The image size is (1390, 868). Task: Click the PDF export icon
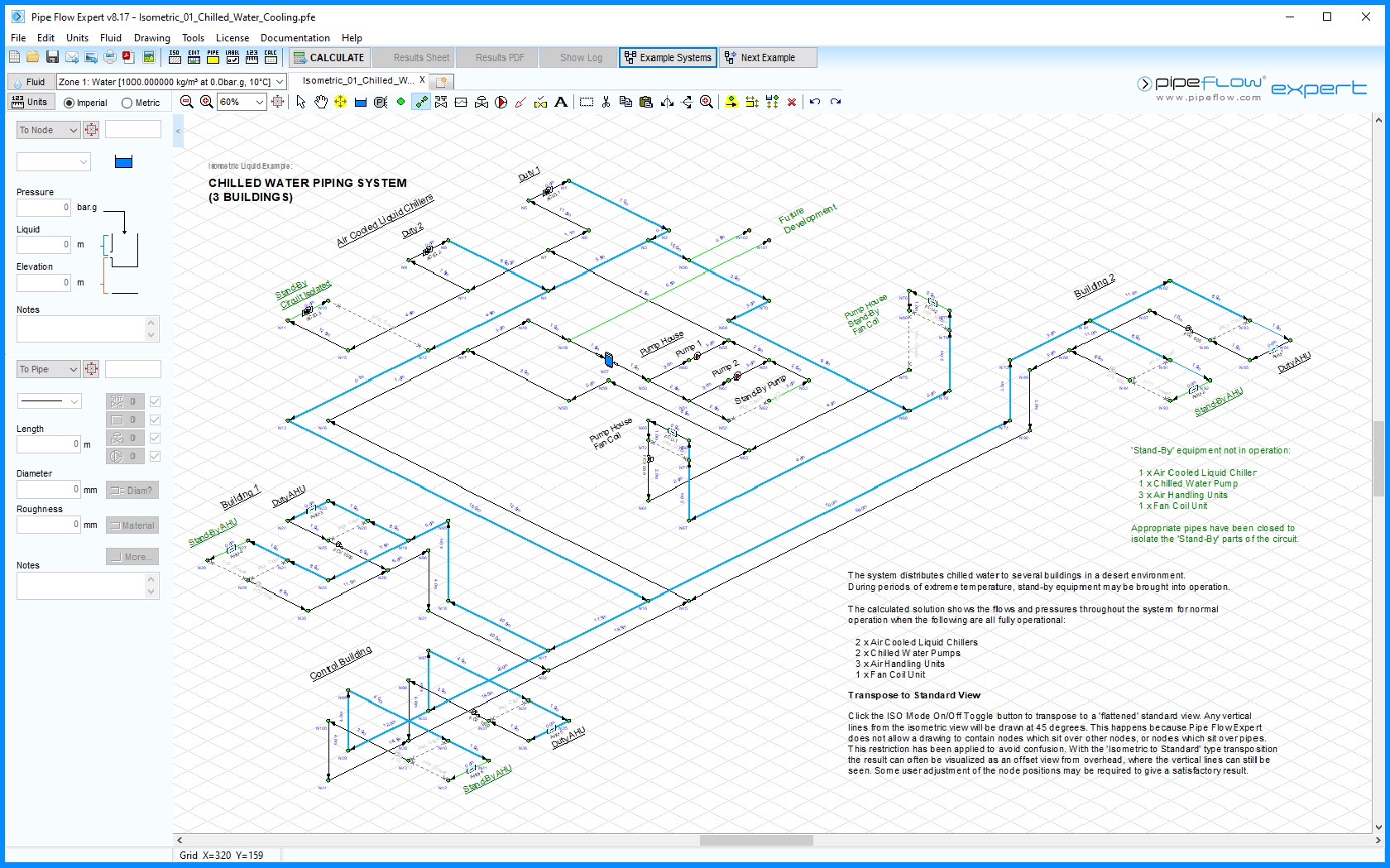(128, 57)
